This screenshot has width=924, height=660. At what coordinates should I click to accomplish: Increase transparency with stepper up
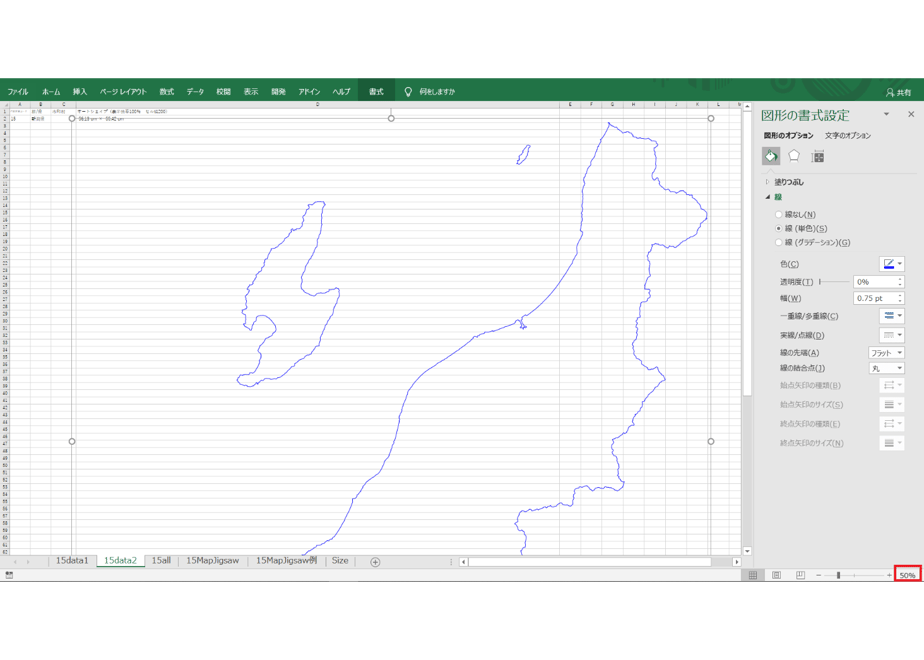coord(900,279)
